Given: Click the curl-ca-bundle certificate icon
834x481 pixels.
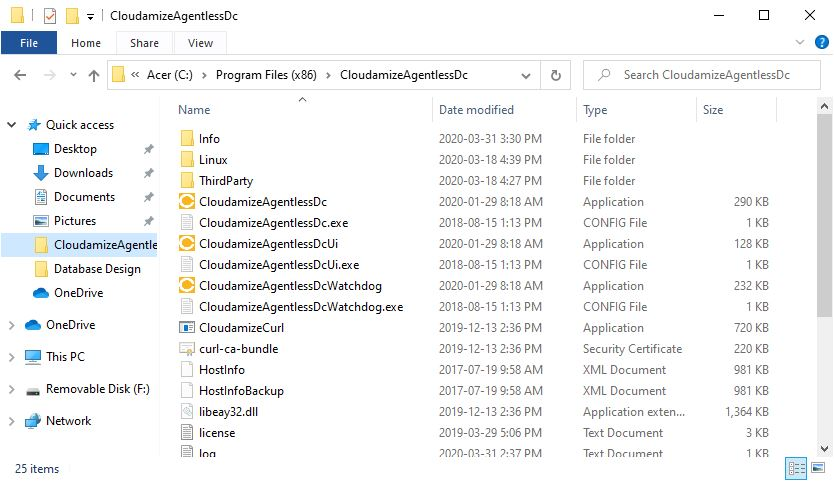Looking at the screenshot, I should click(186, 349).
